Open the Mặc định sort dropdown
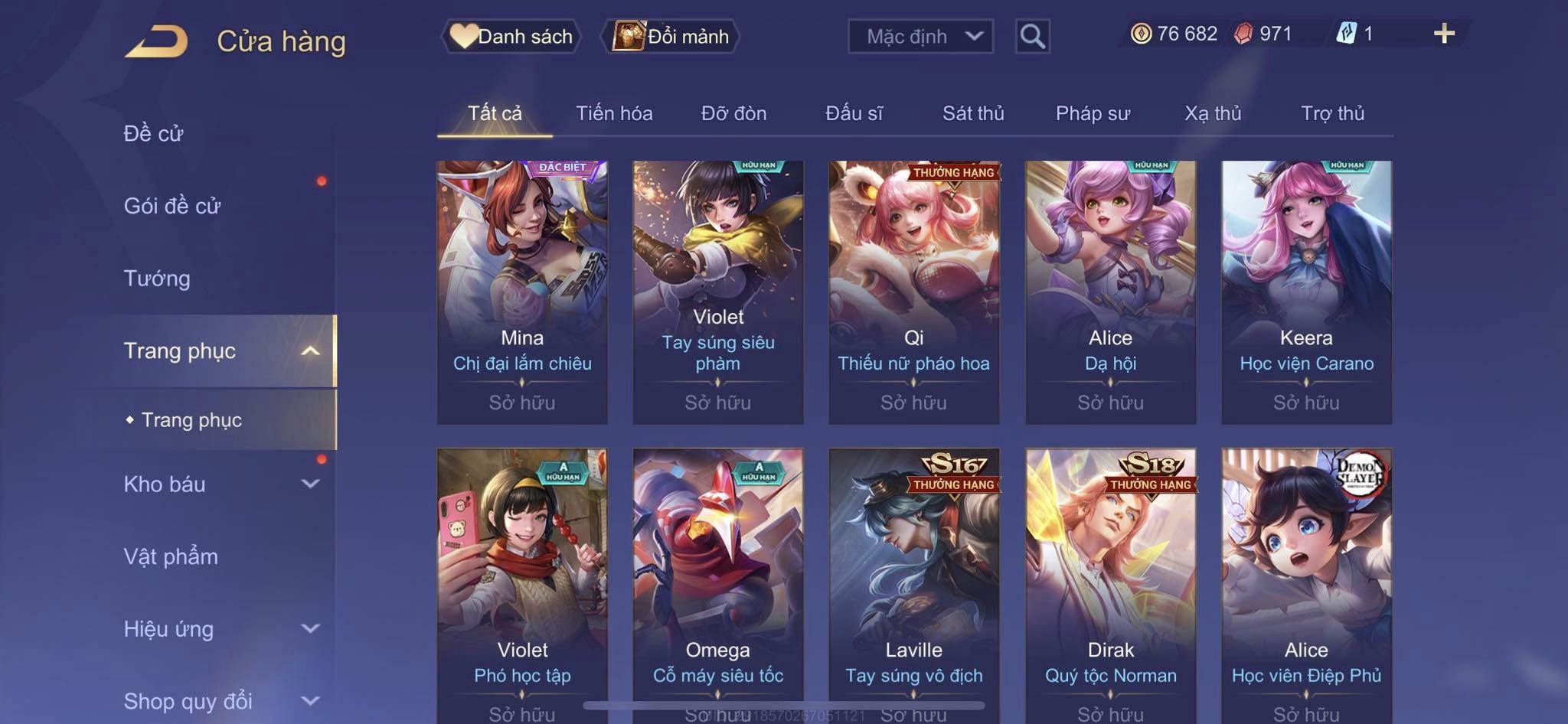The image size is (1568, 724). (x=920, y=36)
